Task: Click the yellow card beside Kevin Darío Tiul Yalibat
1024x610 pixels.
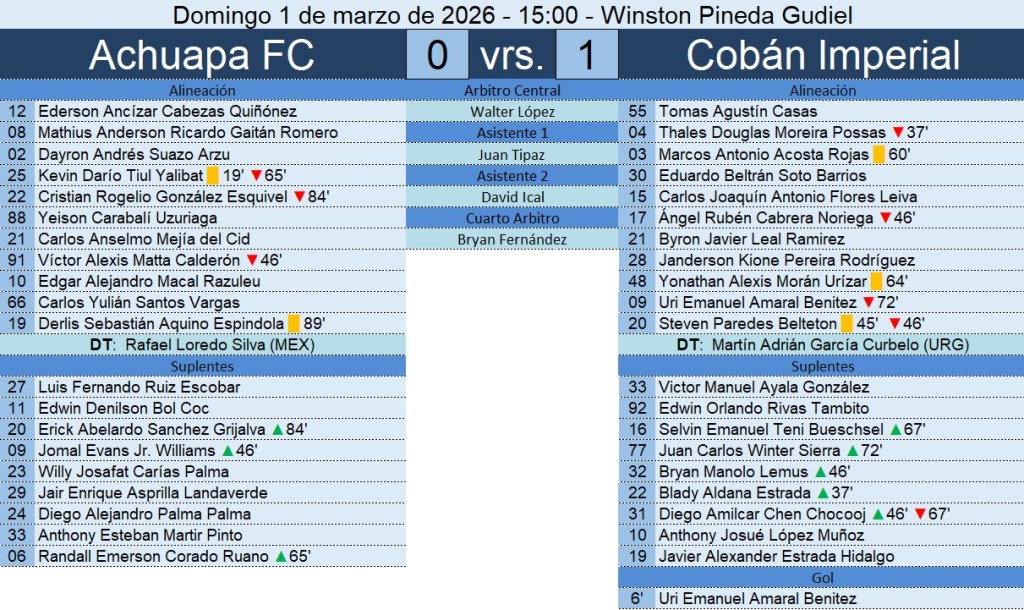Action: pos(213,175)
